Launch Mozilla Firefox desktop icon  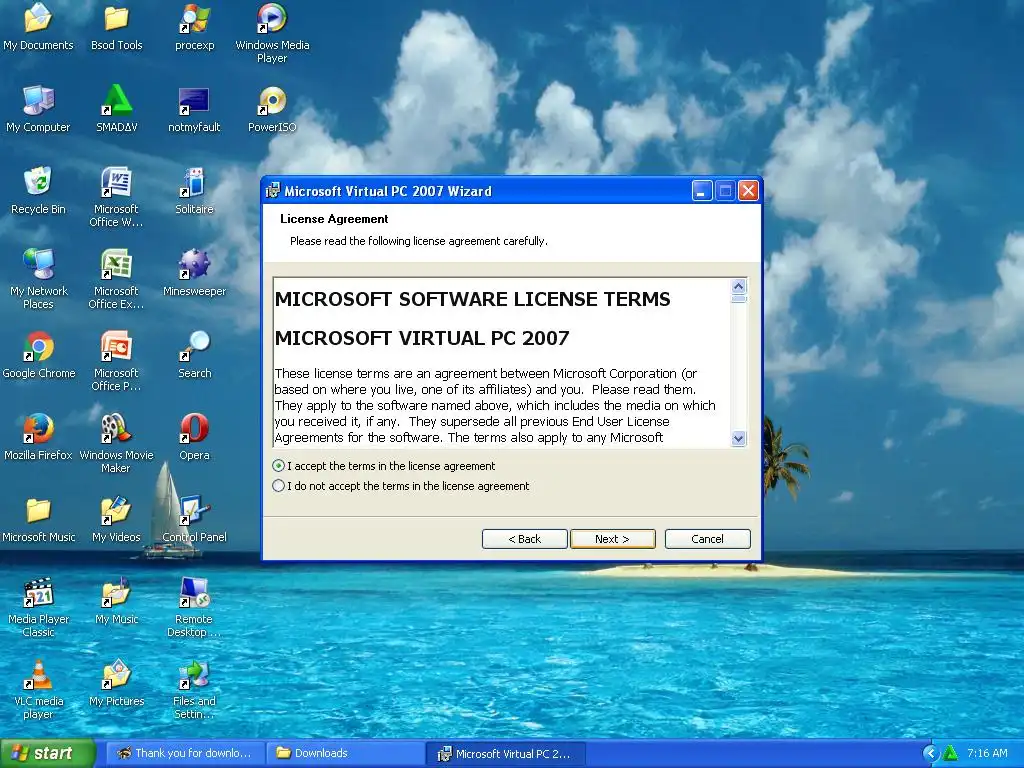tap(38, 428)
